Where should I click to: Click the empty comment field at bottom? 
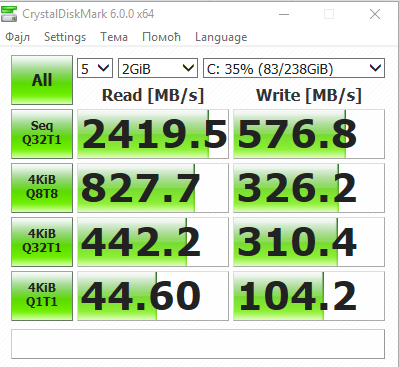tap(198, 344)
